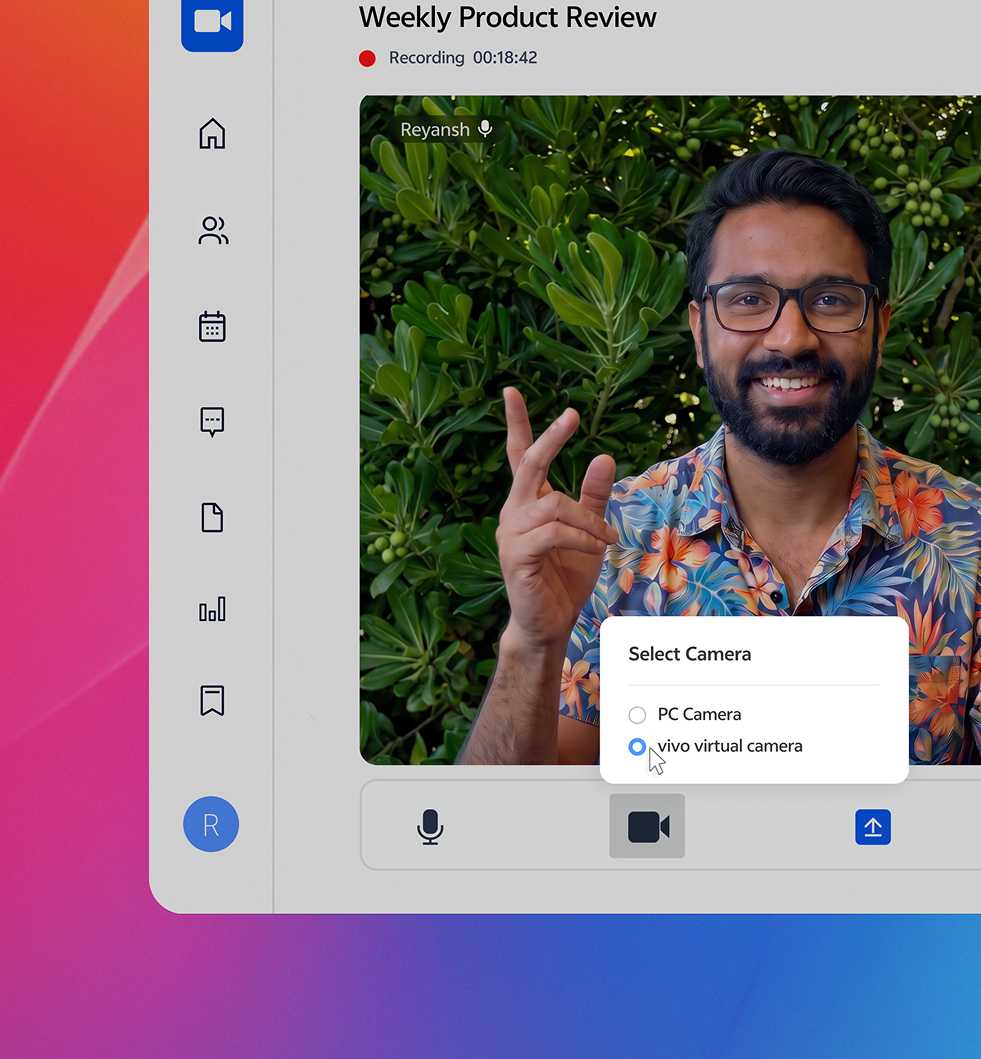
Task: Toggle the microphone in call controls
Action: click(430, 827)
